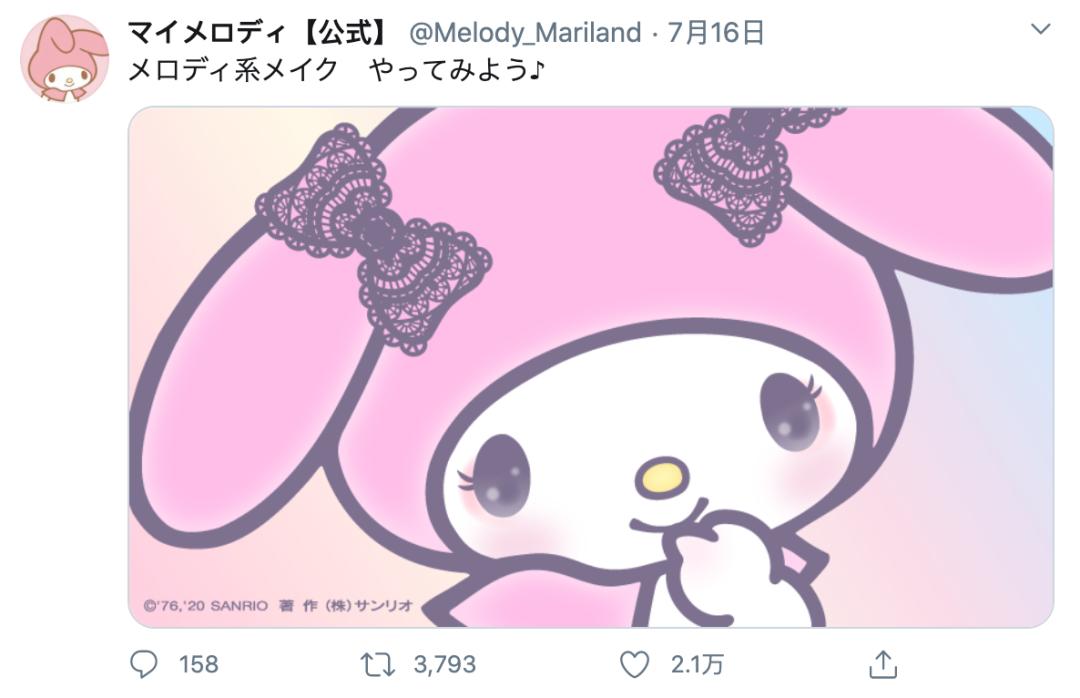1080x698 pixels.
Task: Click the reply speech bubble icon
Action: click(143, 664)
